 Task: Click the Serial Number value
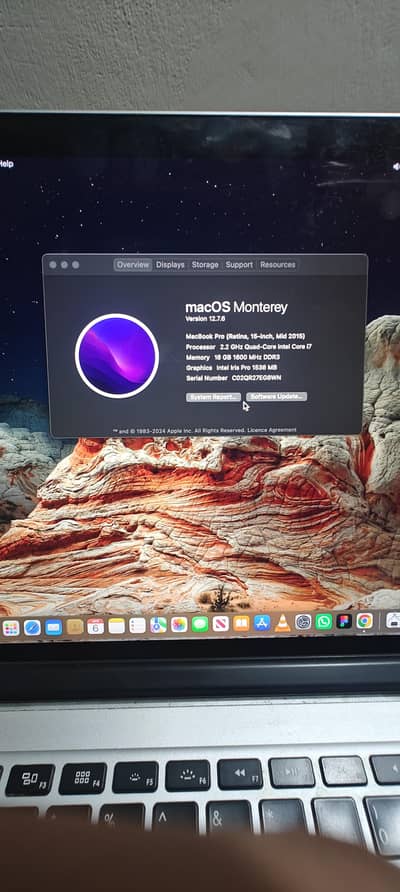pyautogui.click(x=257, y=378)
